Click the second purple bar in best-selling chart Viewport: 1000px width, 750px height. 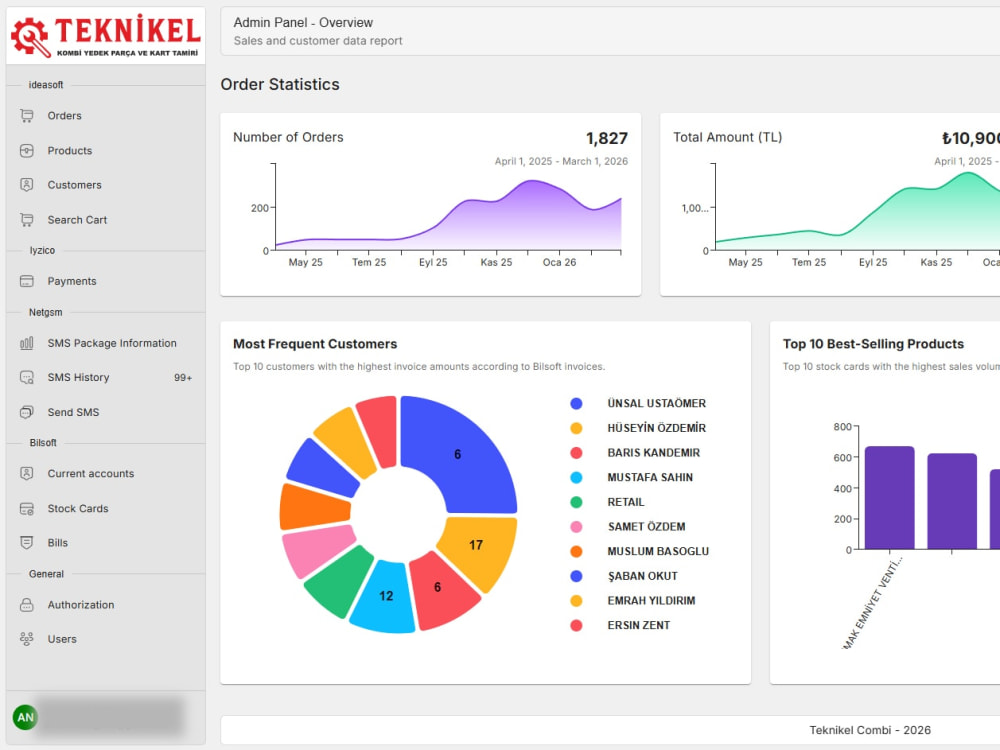[x=952, y=501]
